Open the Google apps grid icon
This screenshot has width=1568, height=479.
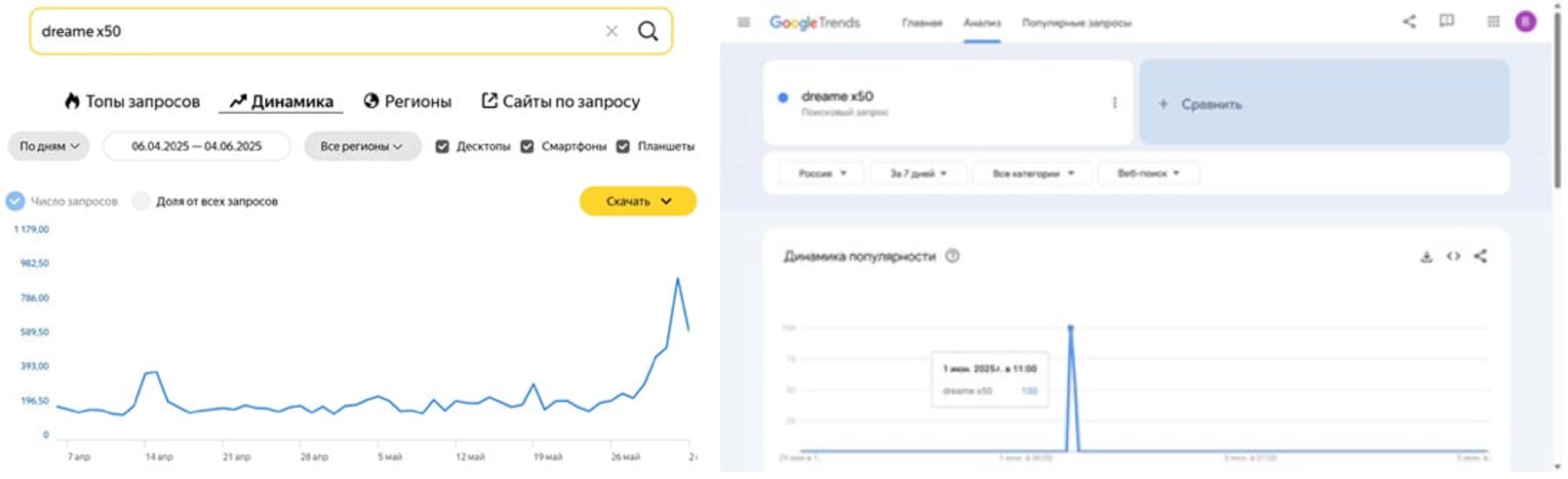point(1493,22)
